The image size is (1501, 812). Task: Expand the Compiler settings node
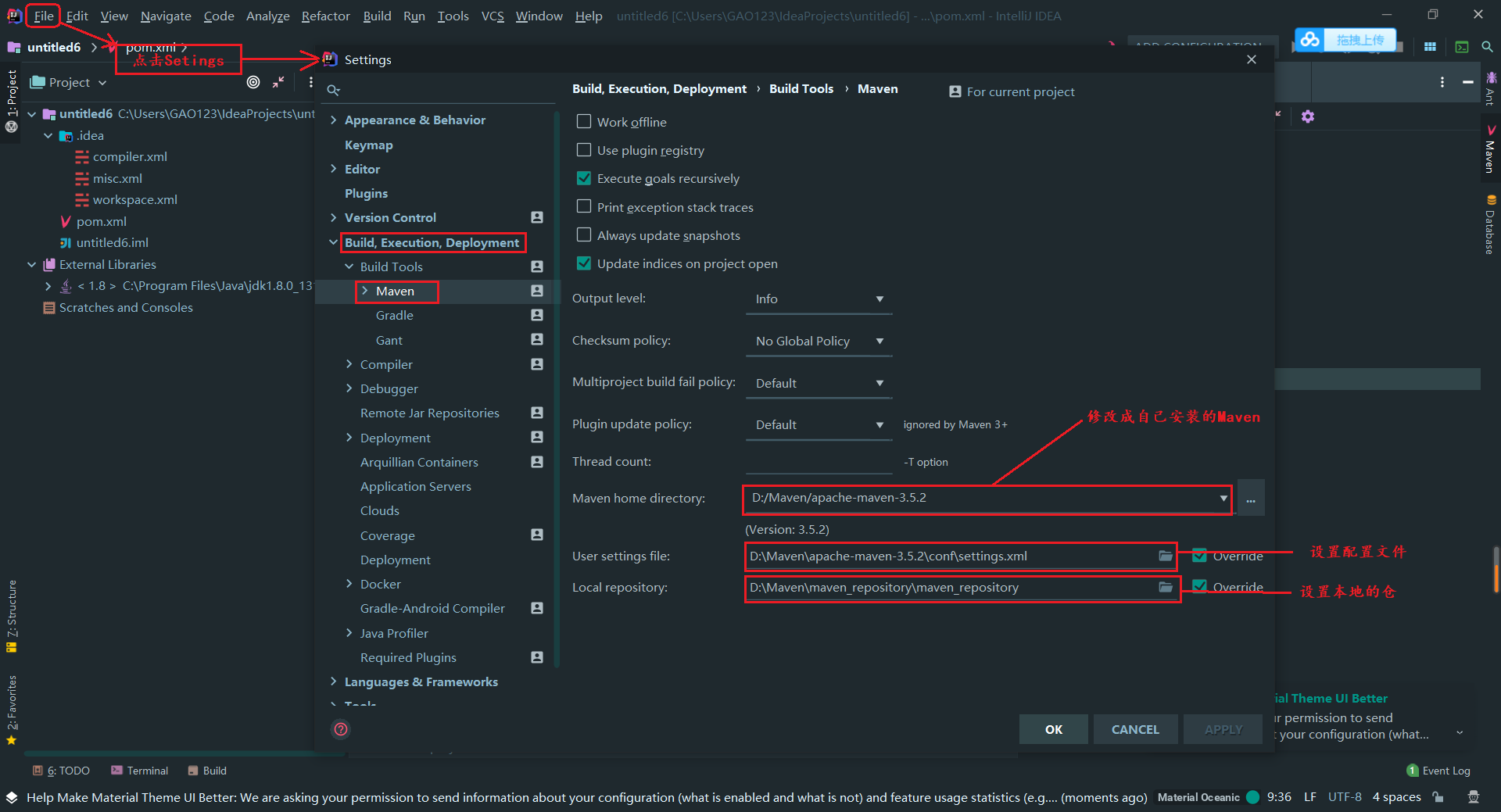pos(349,364)
